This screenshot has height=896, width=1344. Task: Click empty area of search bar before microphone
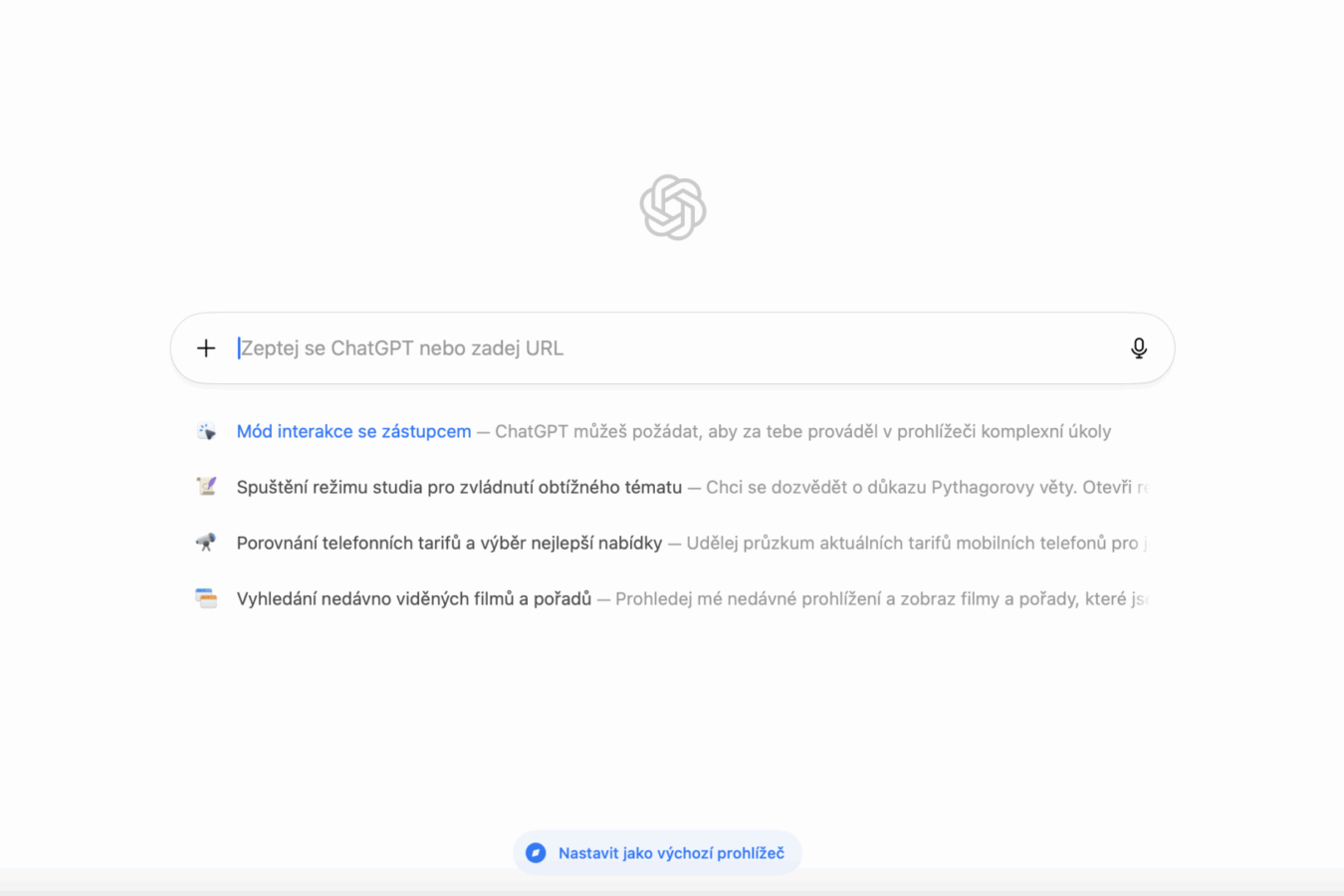click(846, 348)
